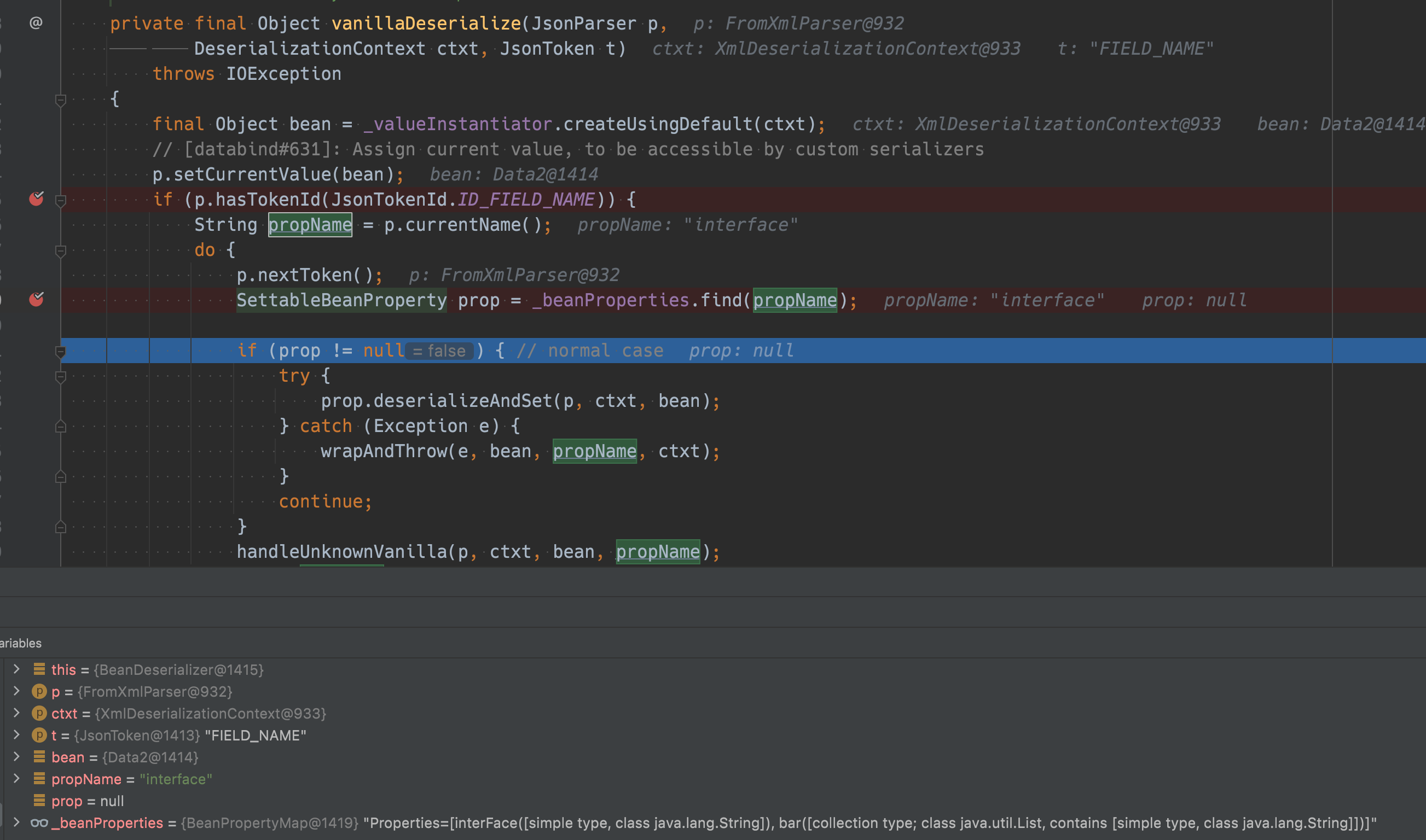Expand the _beanProperties BeanPropertyMap node
Viewport: 1426px width, 840px height.
pos(16,822)
